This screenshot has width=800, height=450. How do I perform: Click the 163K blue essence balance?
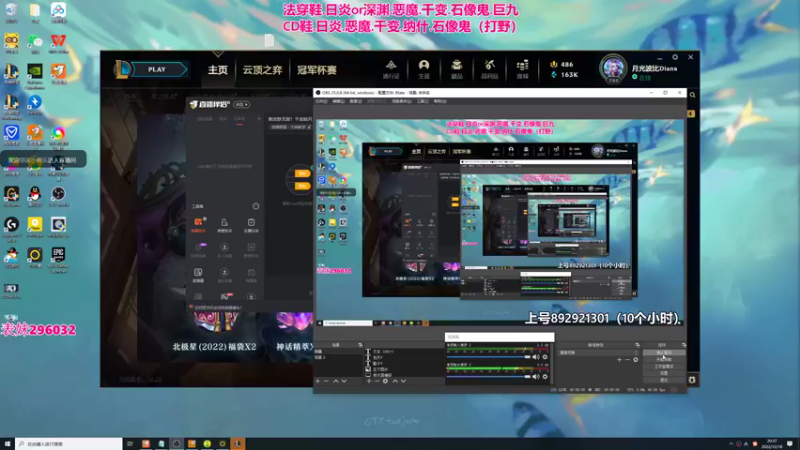564,74
